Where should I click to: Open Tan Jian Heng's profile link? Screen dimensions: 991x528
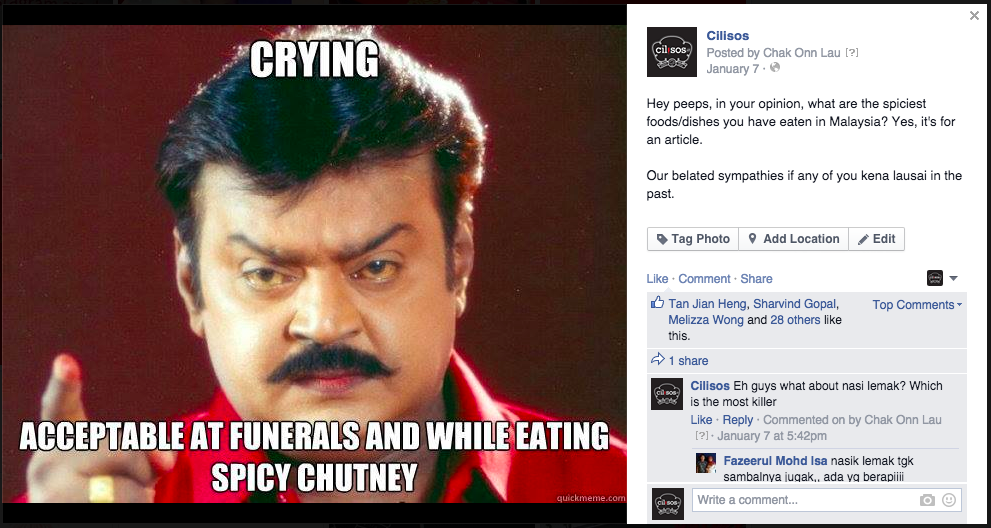pyautogui.click(x=707, y=304)
